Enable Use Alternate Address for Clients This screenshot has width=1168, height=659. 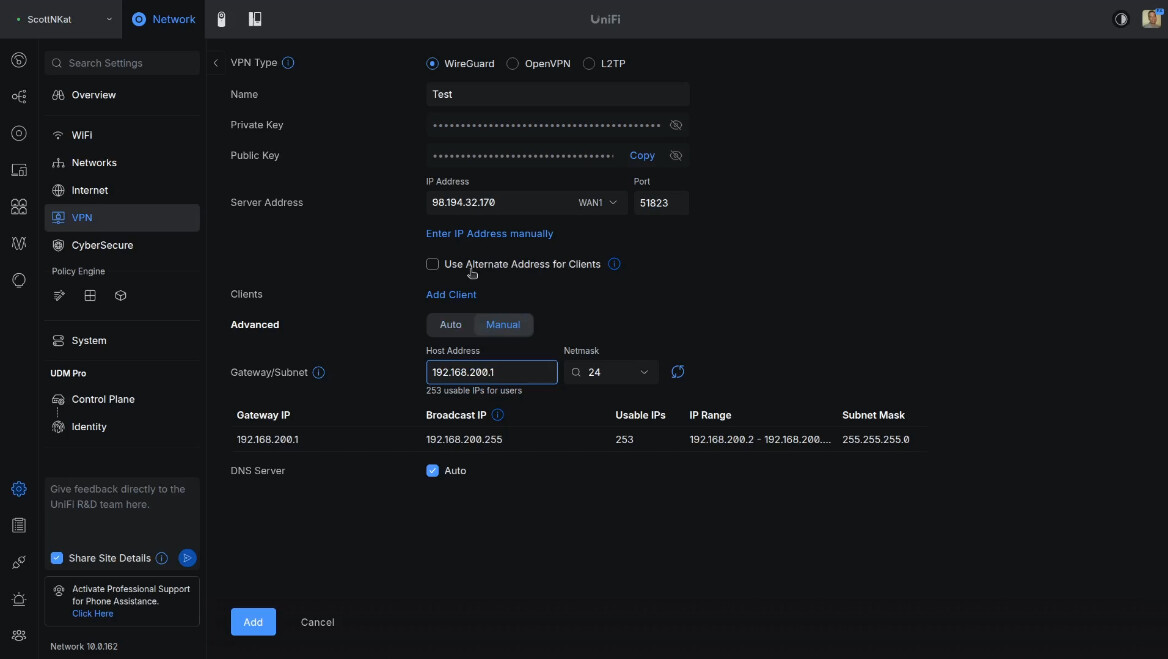coord(433,264)
